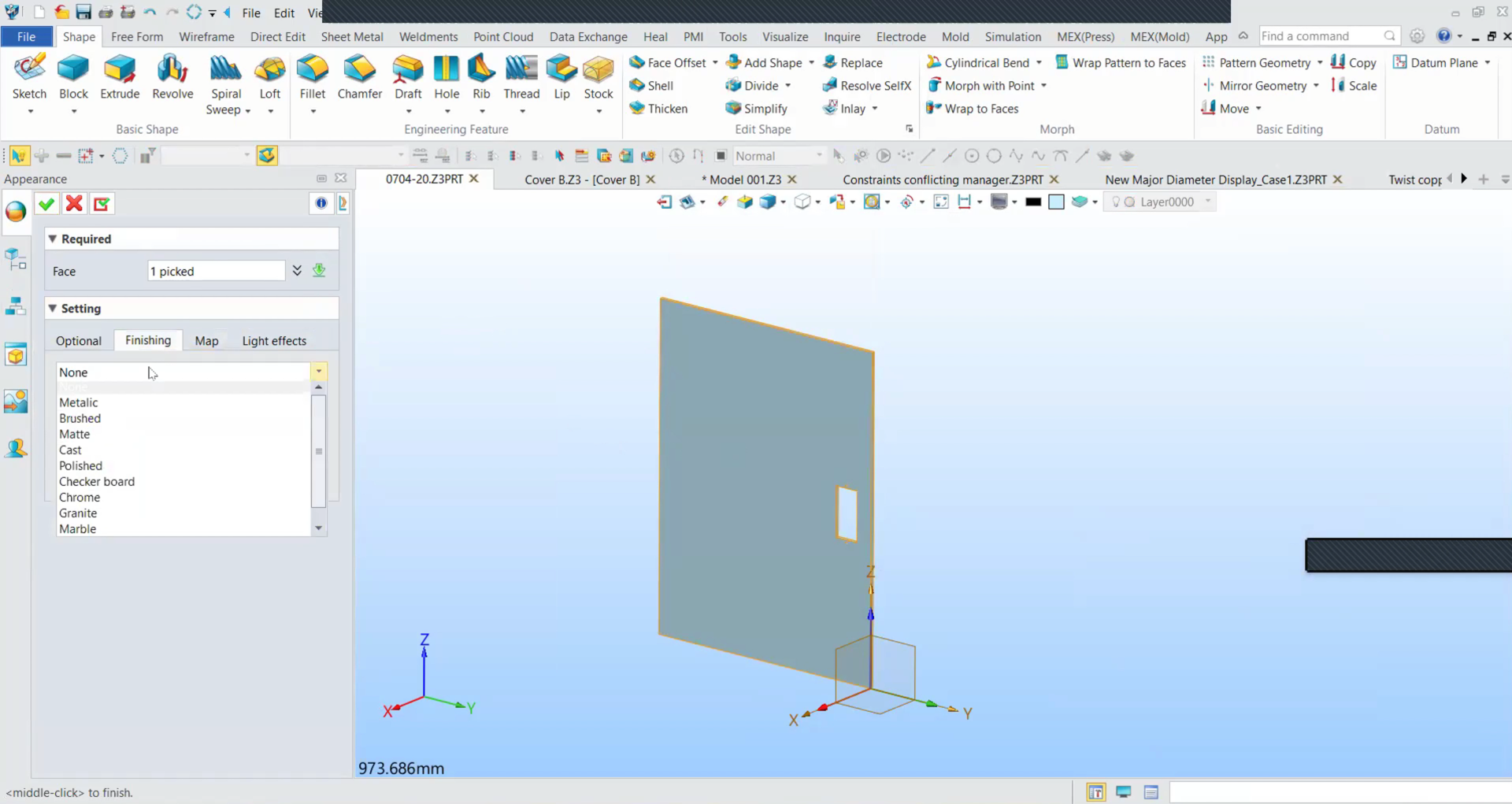Confirm Appearance with green checkmark
This screenshot has width=1512, height=804.
point(46,204)
